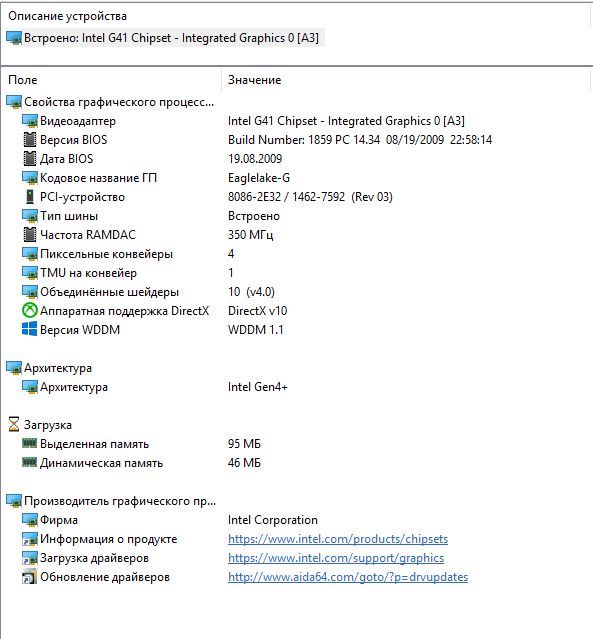Click the Видеоадаптер row icon
593x639 pixels.
[x=30, y=121]
